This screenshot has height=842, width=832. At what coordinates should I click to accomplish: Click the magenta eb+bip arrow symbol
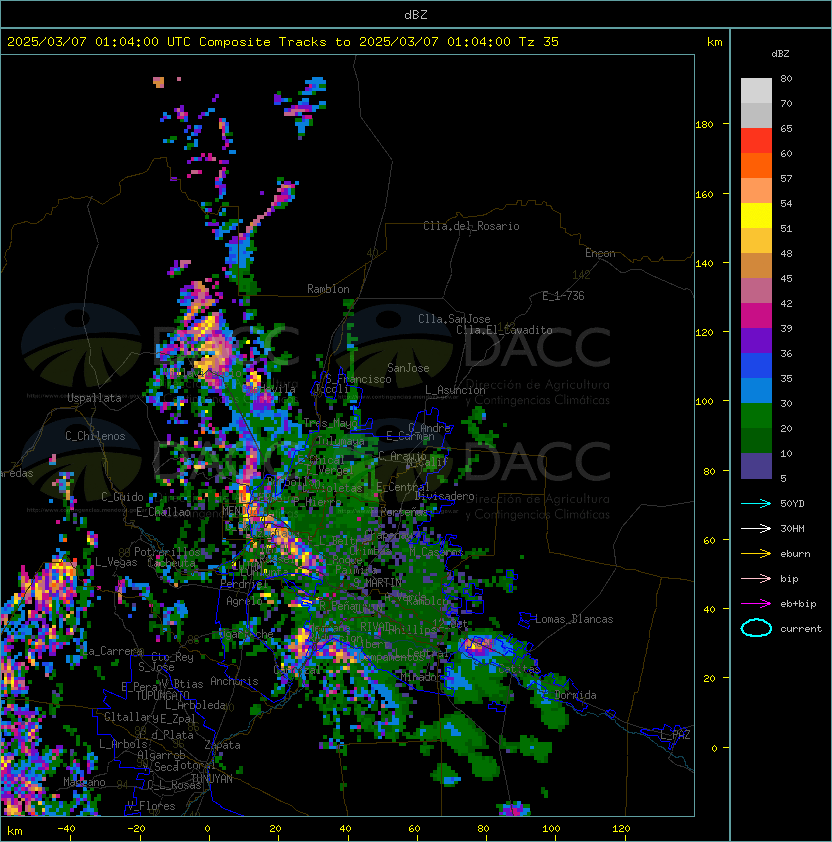pos(756,604)
